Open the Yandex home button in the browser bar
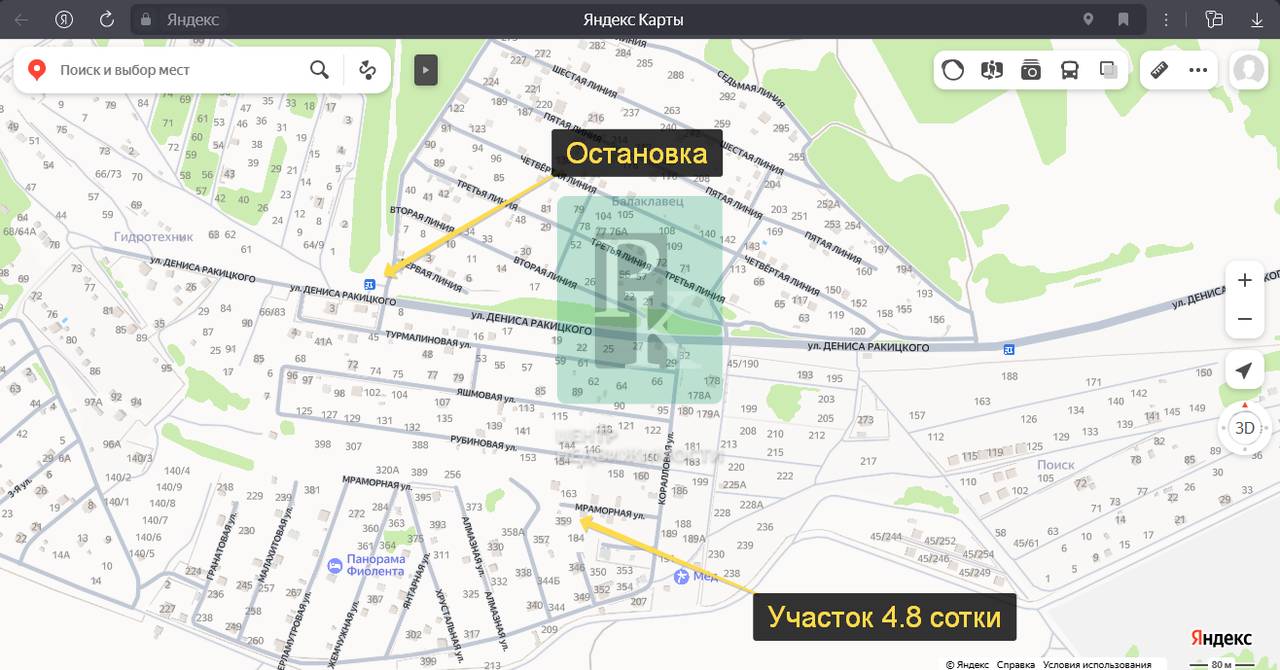The height and width of the screenshot is (670, 1280). point(64,19)
